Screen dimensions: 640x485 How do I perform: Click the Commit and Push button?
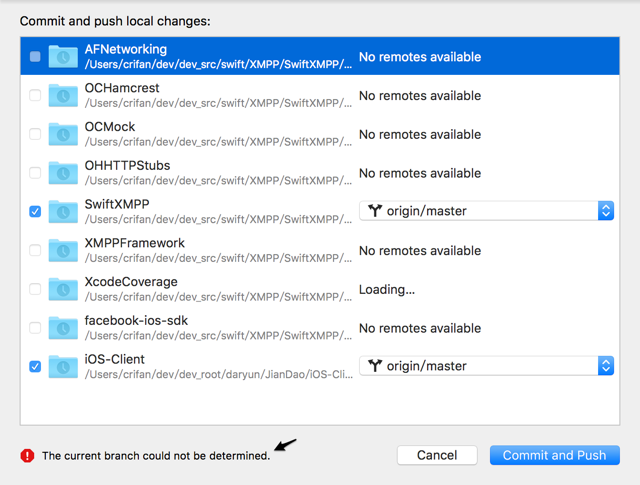tap(554, 455)
